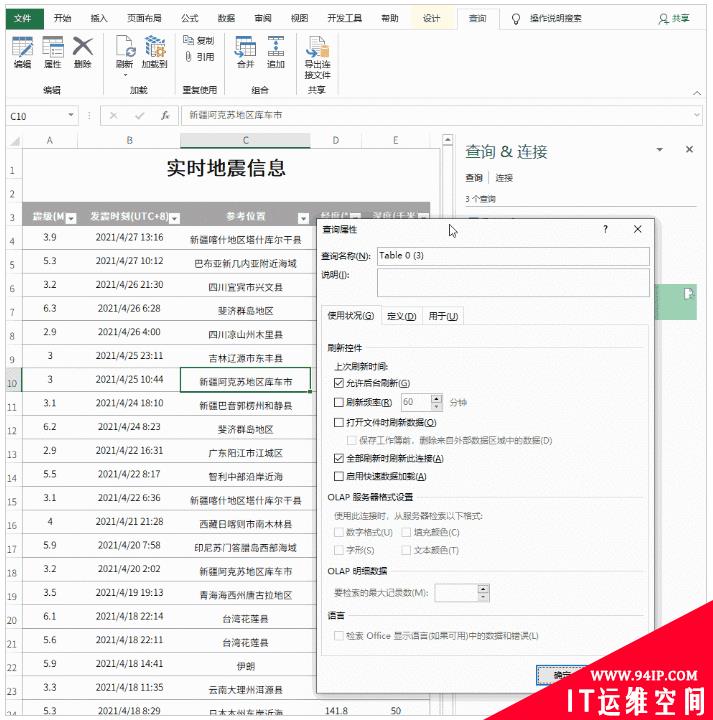Open the 参考位置 column filter dropdown
The image size is (713, 720).
[303, 219]
